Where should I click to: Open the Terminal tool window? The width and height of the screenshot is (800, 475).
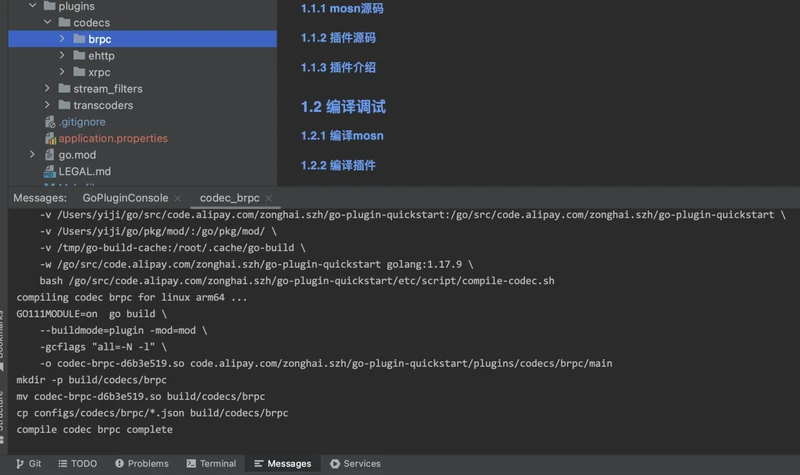coord(211,463)
